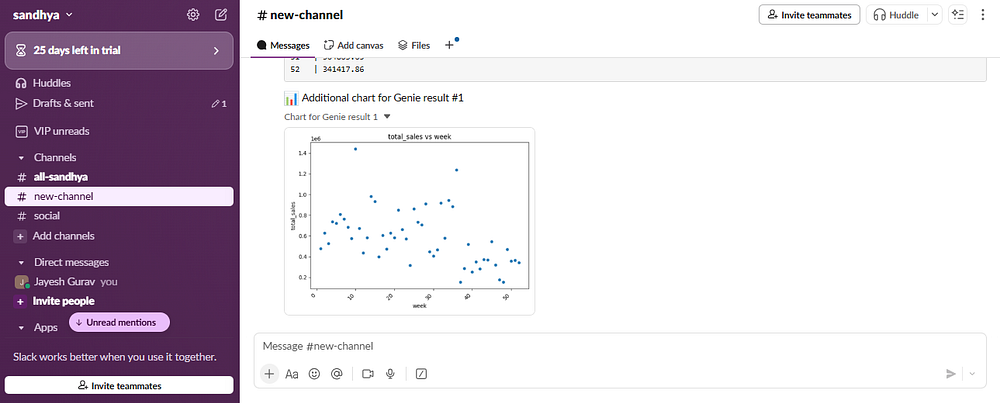Collapse the Channels section
This screenshot has height=403, width=1000.
point(21,157)
